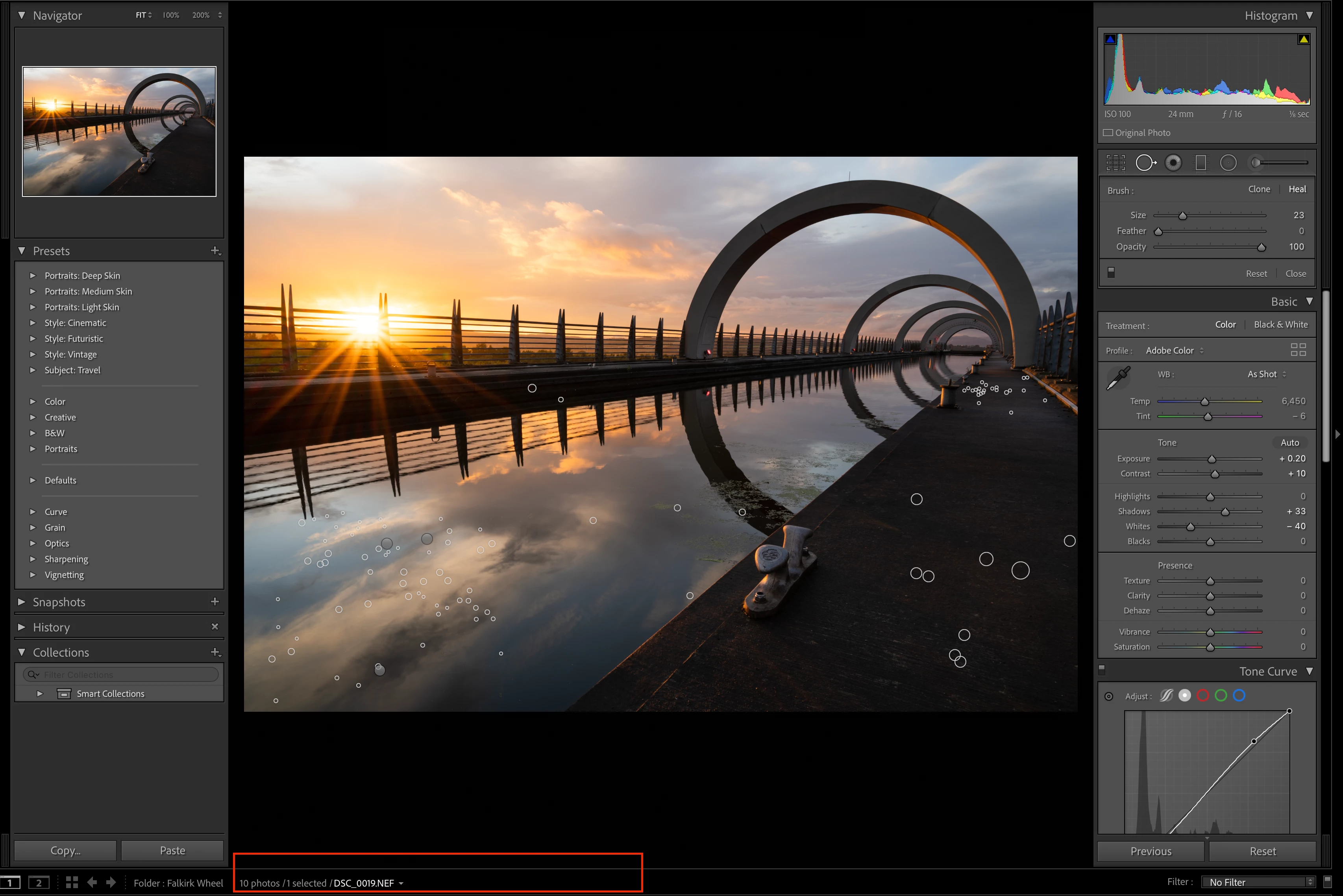The height and width of the screenshot is (896, 1343).
Task: Select the Graduated Filter tool icon
Action: (x=1200, y=163)
